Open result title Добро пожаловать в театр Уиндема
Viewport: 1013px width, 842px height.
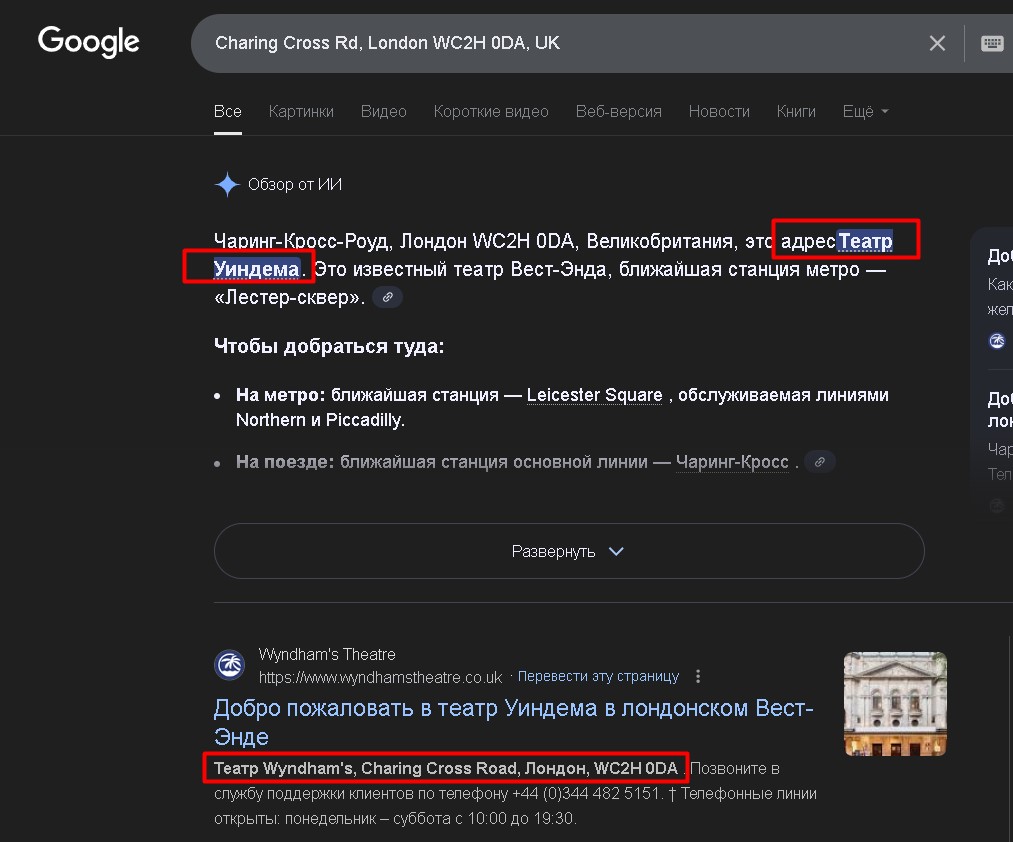[x=513, y=722]
